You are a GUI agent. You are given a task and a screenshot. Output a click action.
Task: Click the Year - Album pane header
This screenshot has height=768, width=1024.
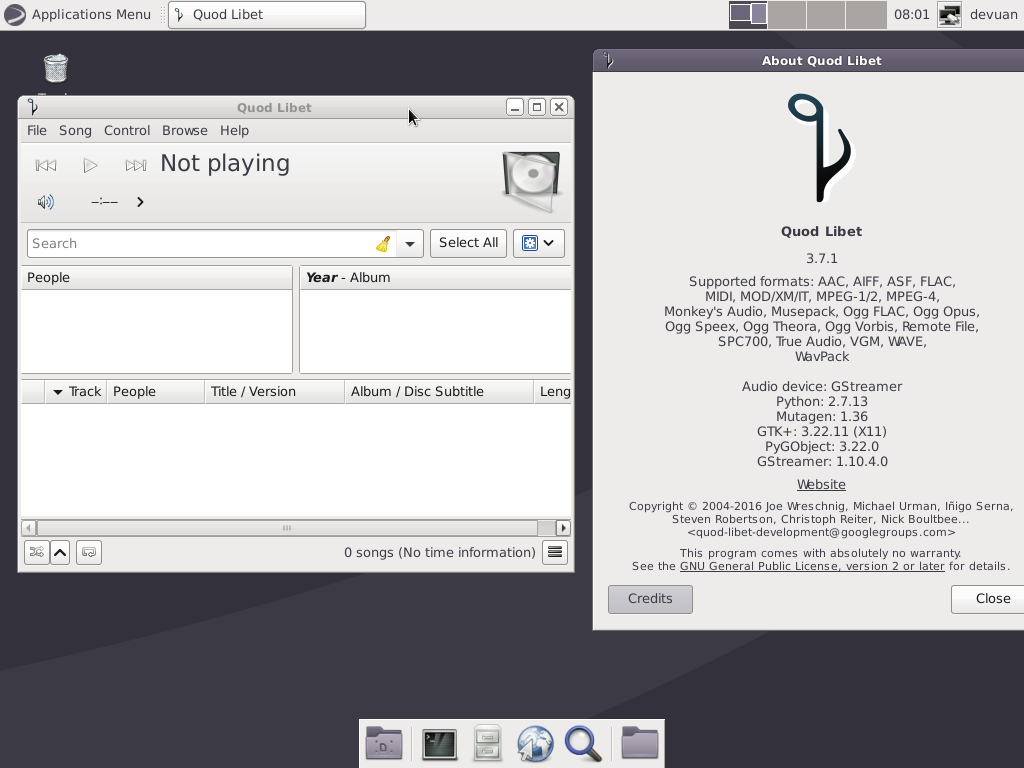pyautogui.click(x=436, y=278)
